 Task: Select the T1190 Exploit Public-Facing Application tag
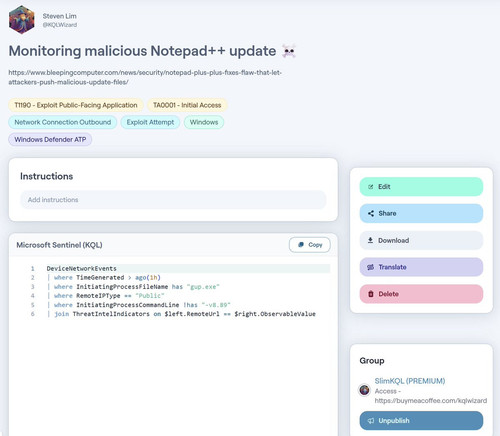[x=76, y=105]
